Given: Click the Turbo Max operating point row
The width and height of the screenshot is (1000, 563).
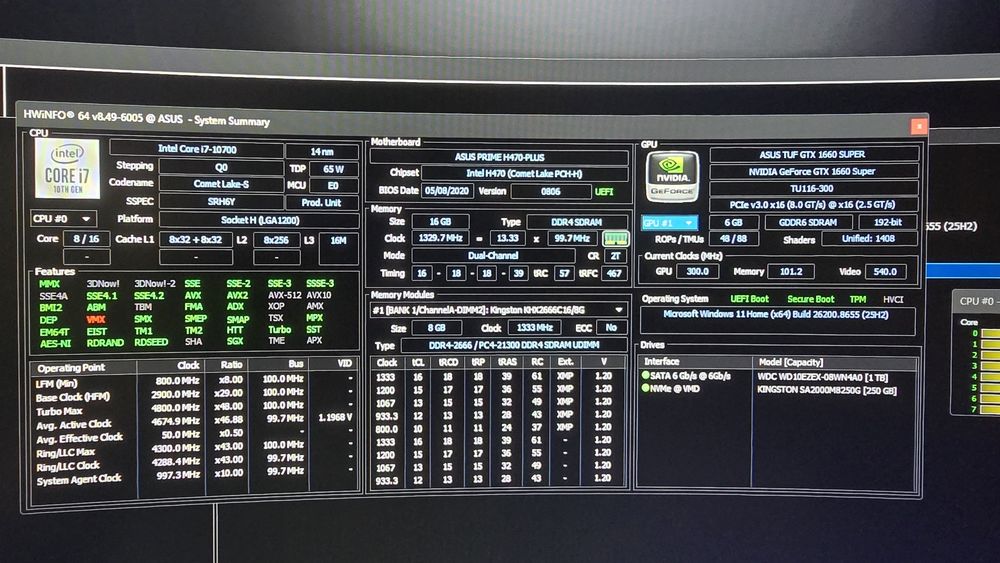Looking at the screenshot, I should (195, 408).
